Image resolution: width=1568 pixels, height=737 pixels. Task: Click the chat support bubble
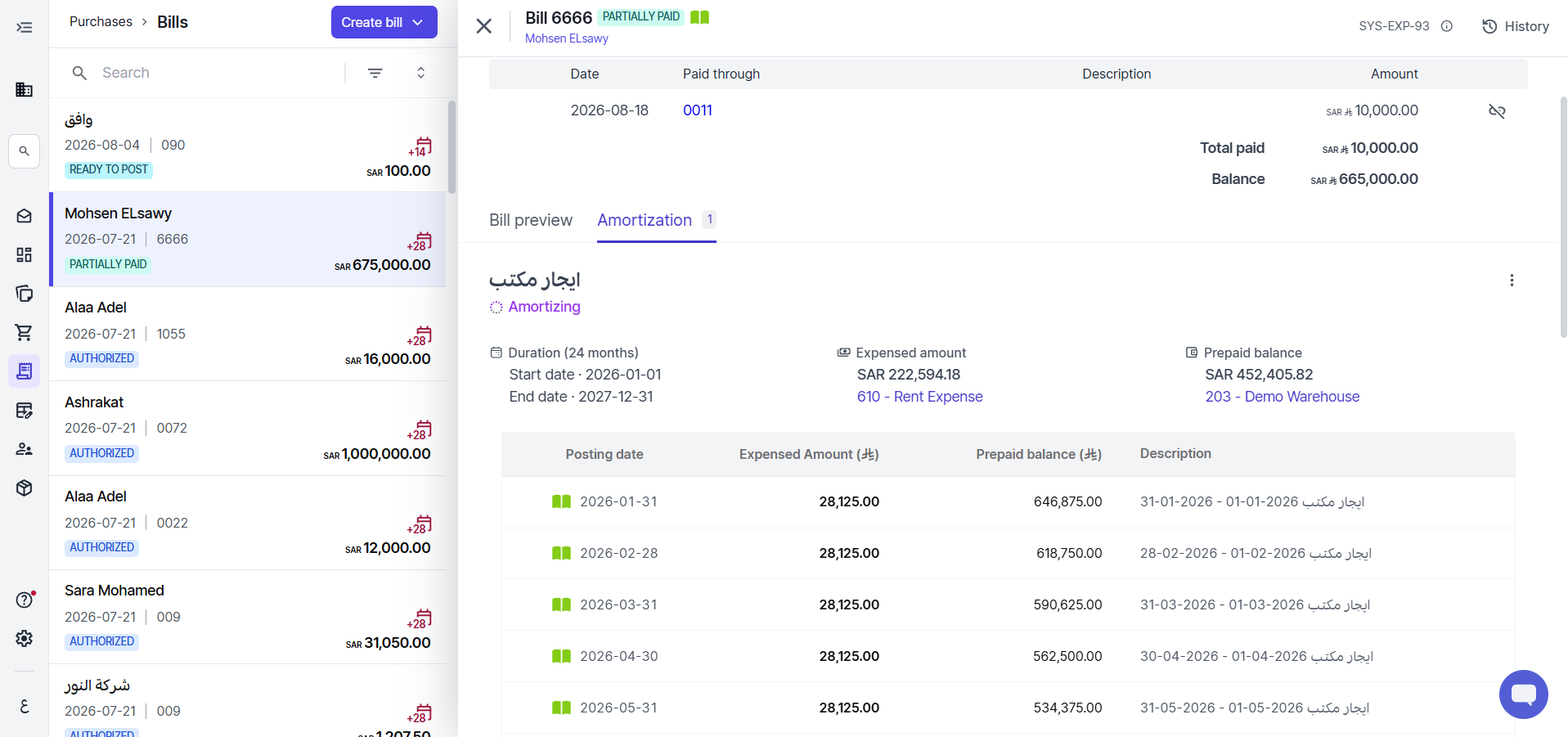click(1524, 694)
